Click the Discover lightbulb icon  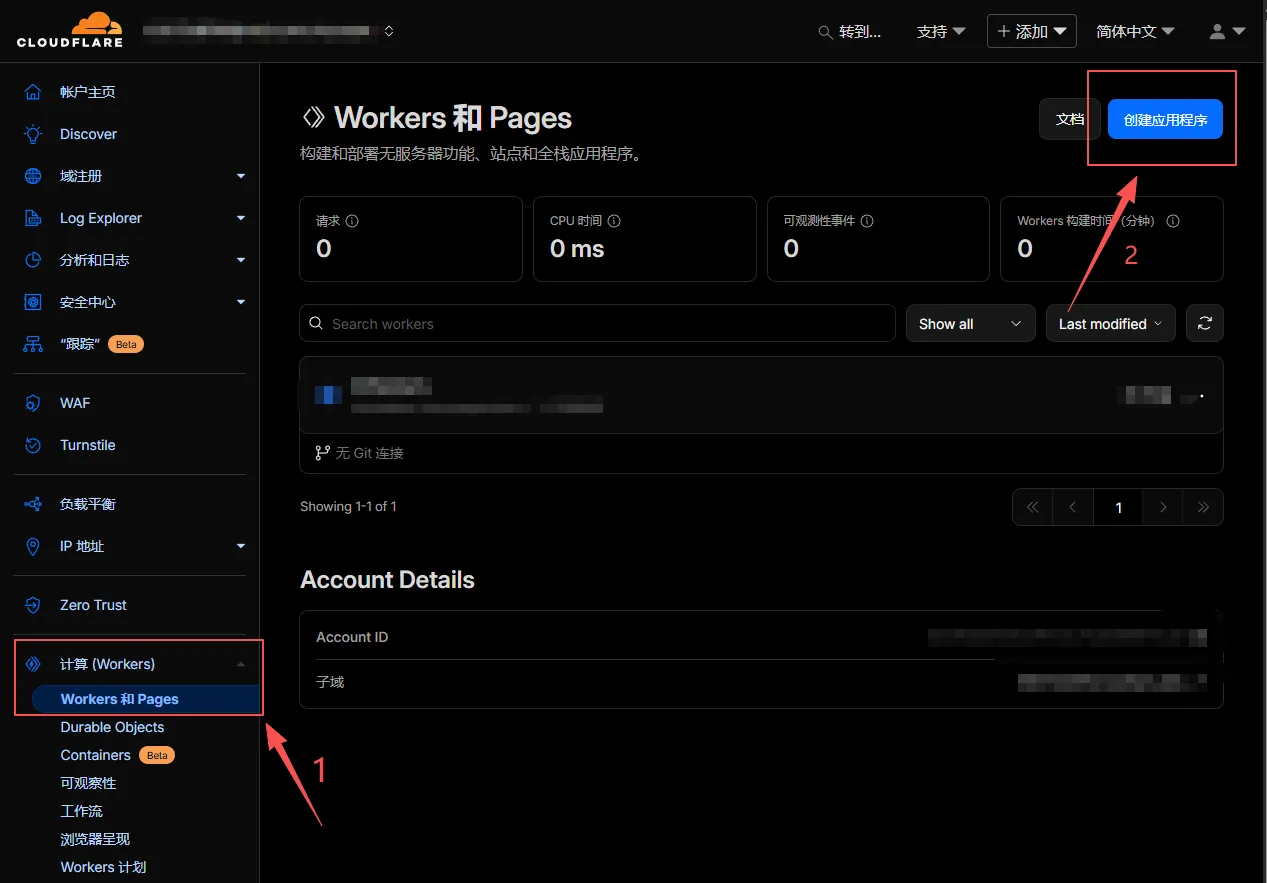pyautogui.click(x=33, y=134)
